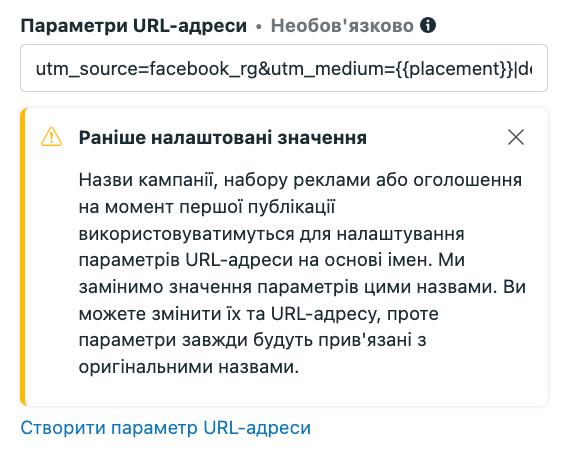This screenshot has width=566, height=476.
Task: Click the warning line starting Назви кампанії
Action: [x=300, y=180]
